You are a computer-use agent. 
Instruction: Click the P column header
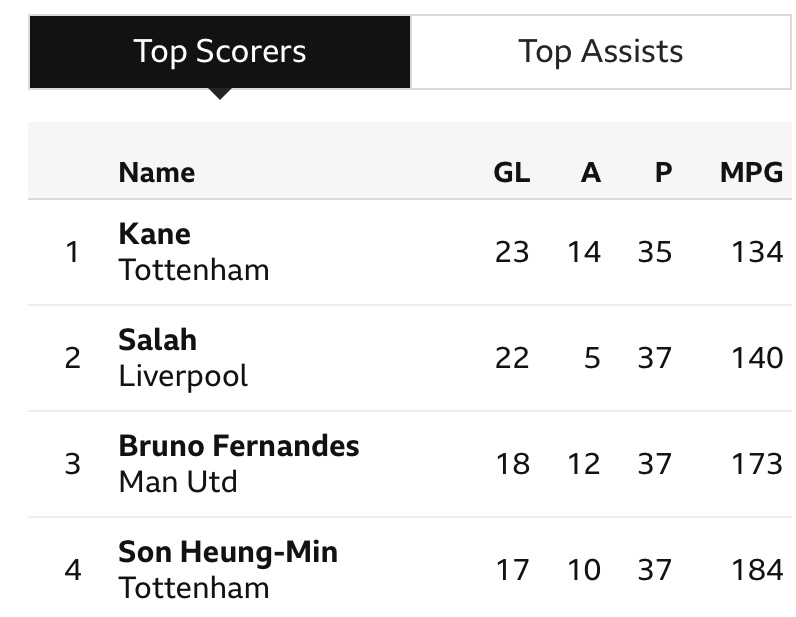[x=663, y=172]
